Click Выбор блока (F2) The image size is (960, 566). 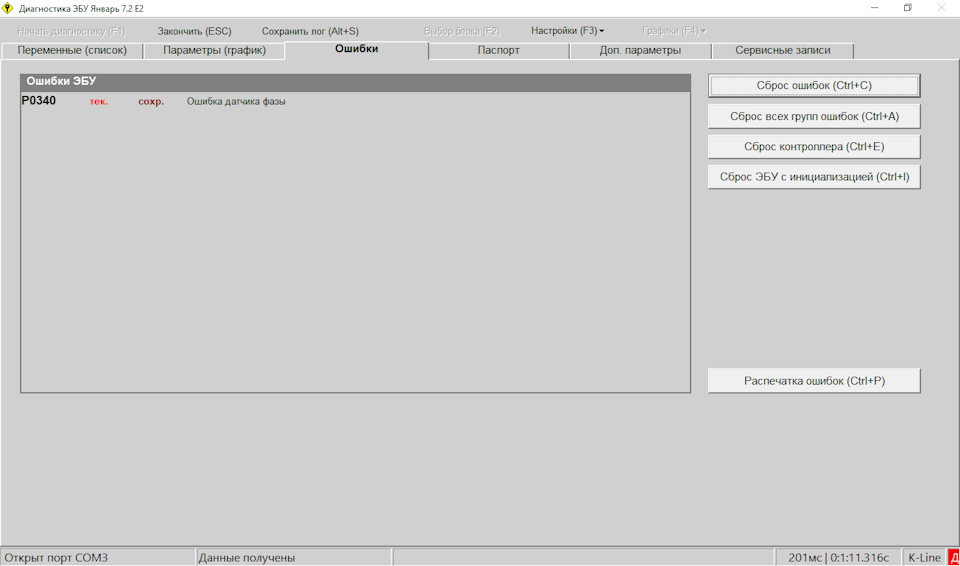(x=462, y=31)
